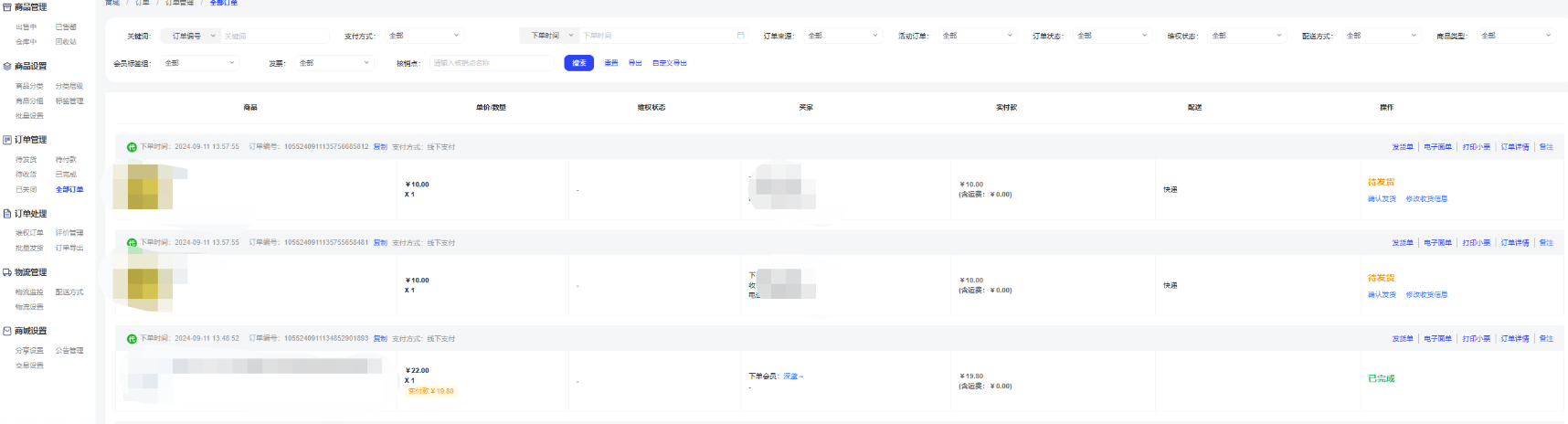Click the 核销点 name input field
This screenshot has width=1568, height=424.
point(490,63)
